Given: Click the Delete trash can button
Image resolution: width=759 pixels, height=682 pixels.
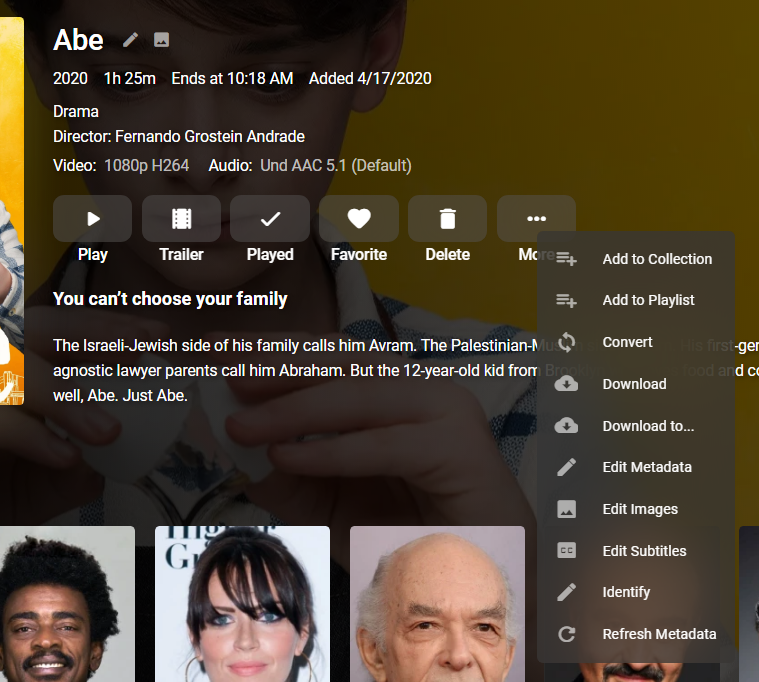Looking at the screenshot, I should pos(448,219).
